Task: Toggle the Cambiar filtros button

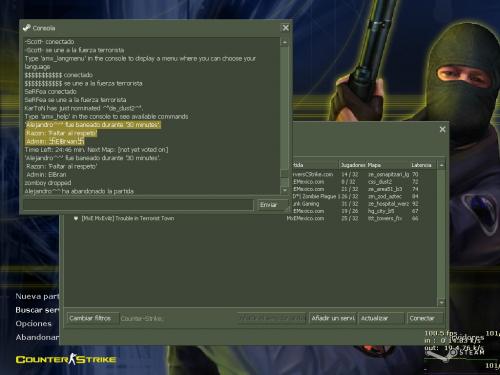Action: click(92, 318)
